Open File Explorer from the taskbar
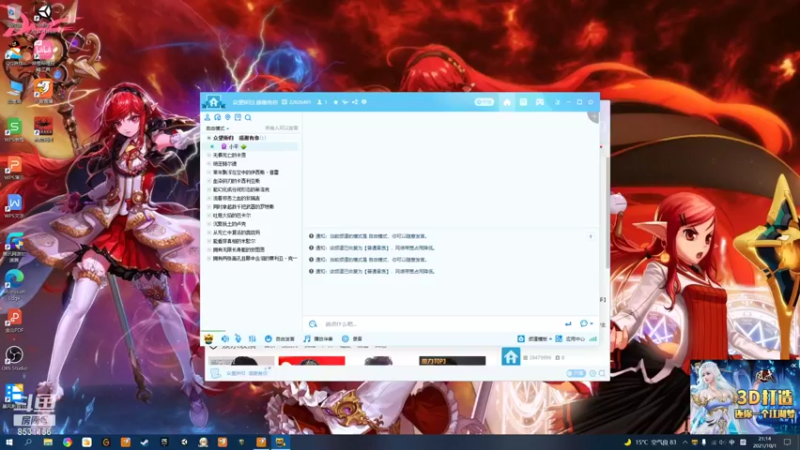 click(48, 442)
